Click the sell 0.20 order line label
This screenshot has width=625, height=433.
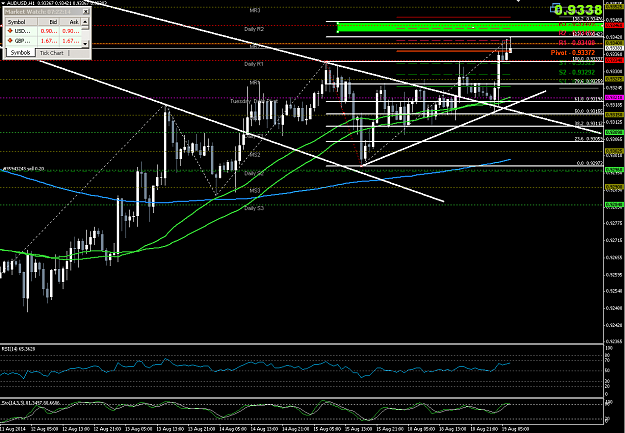[24, 169]
